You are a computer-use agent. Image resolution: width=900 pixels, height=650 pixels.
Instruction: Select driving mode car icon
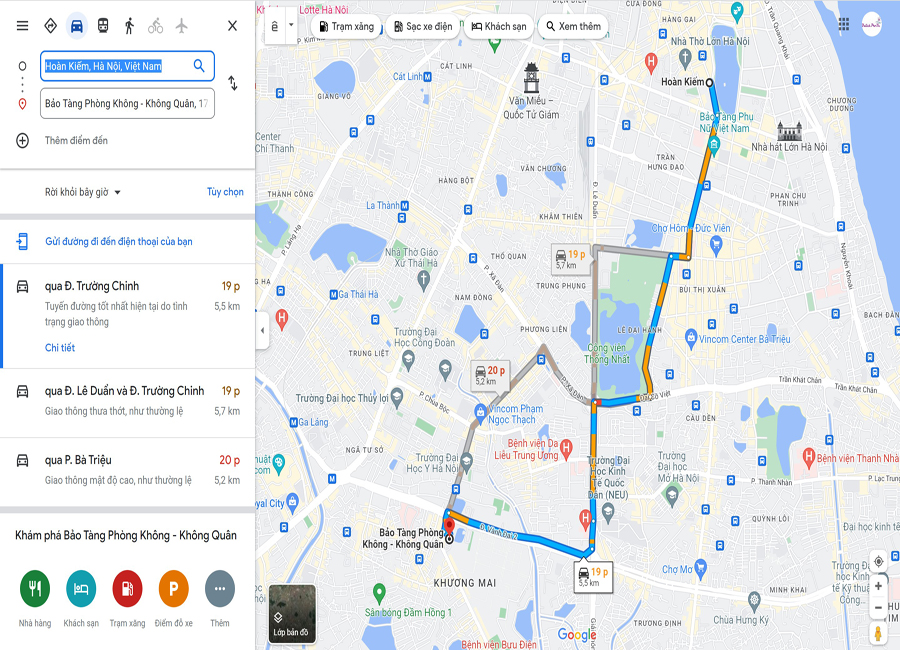76,26
